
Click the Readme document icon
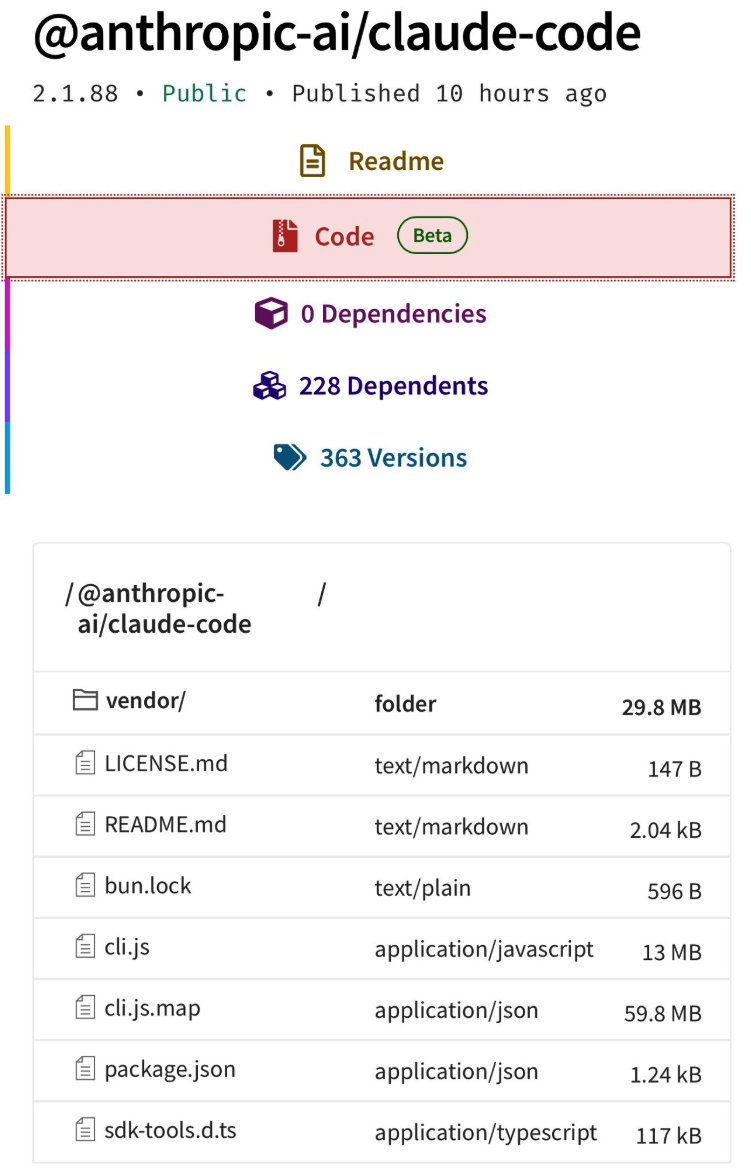coord(312,161)
